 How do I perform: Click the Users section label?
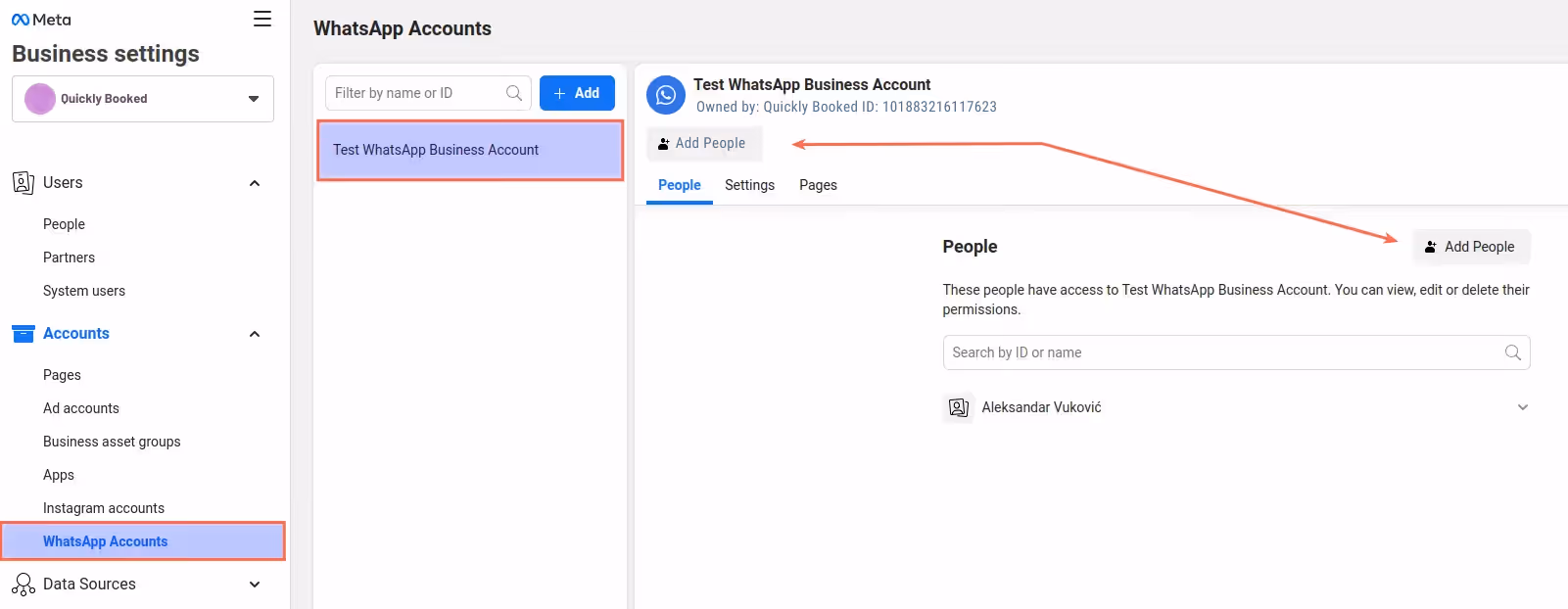(63, 183)
